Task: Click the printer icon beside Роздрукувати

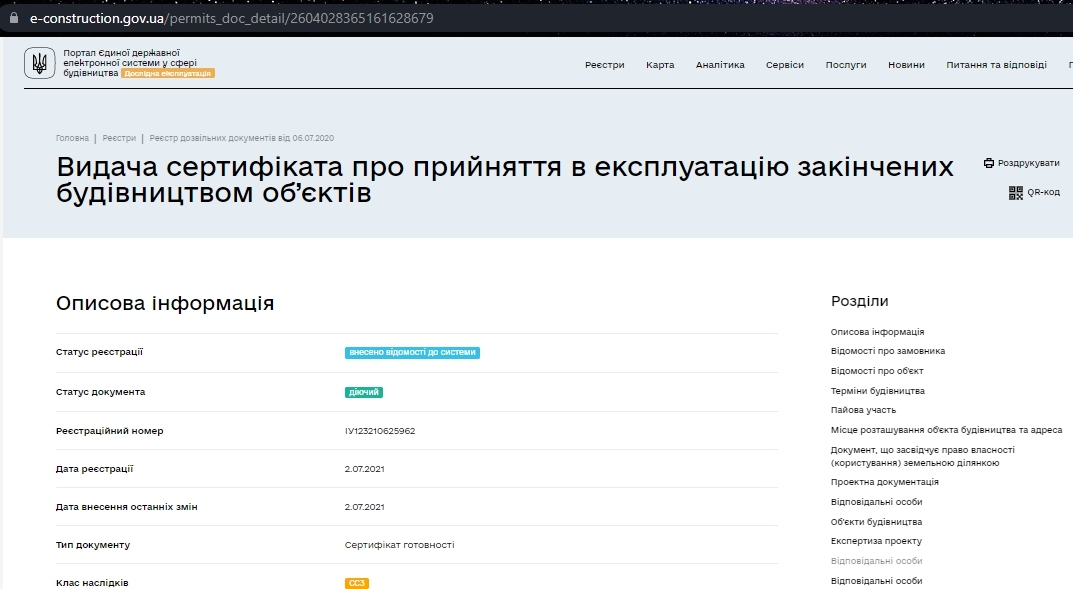Action: (989, 163)
